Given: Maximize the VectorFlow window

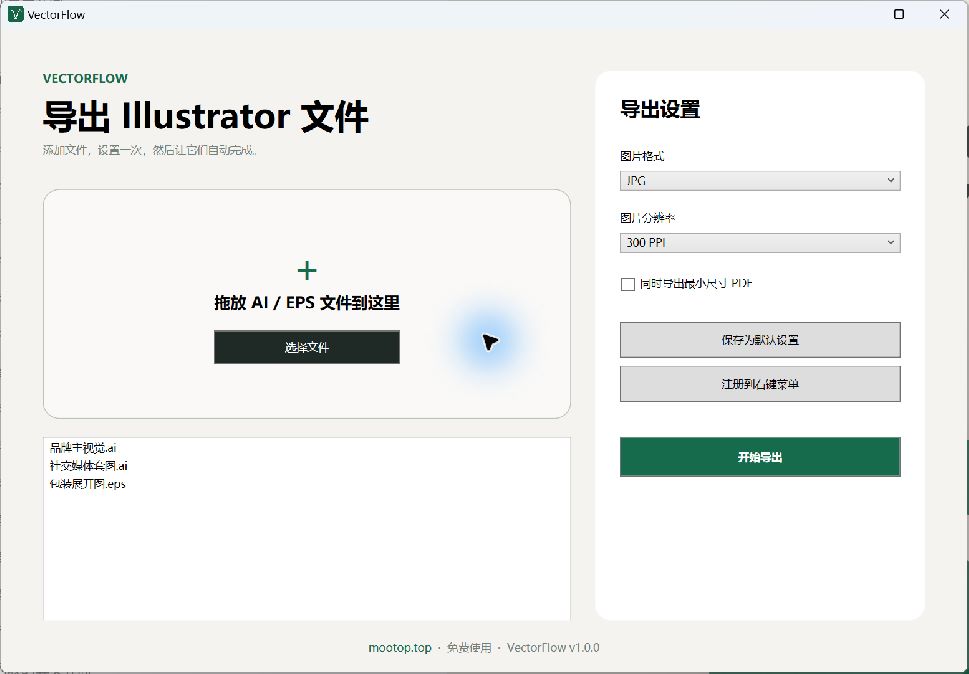Looking at the screenshot, I should [899, 14].
